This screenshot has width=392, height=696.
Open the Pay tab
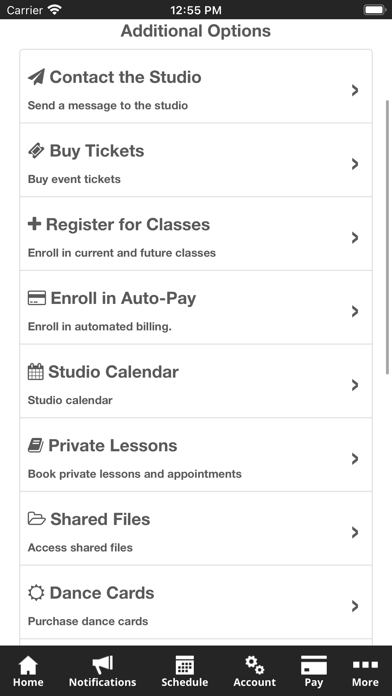(313, 671)
